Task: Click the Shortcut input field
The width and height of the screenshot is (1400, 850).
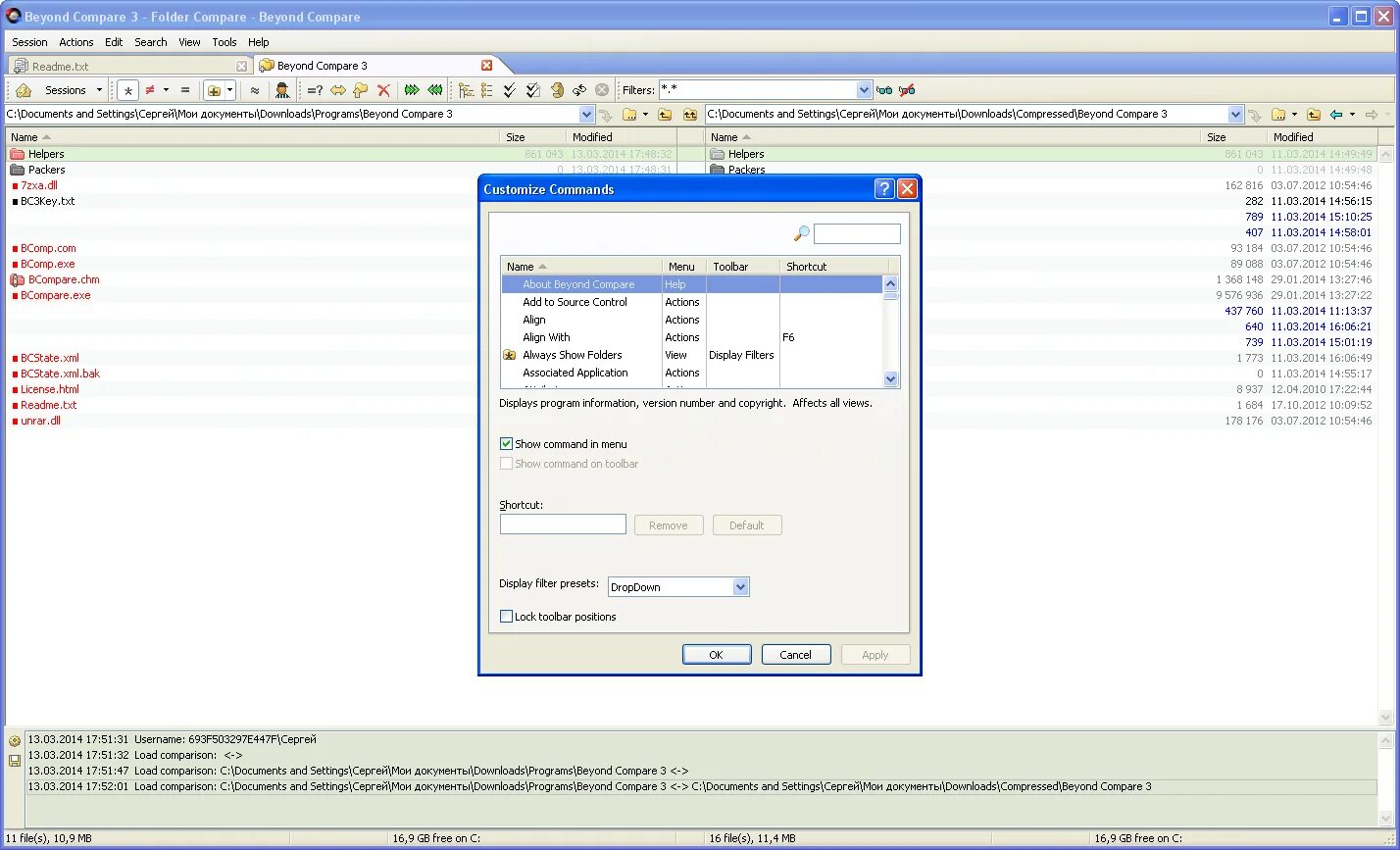Action: (x=563, y=525)
